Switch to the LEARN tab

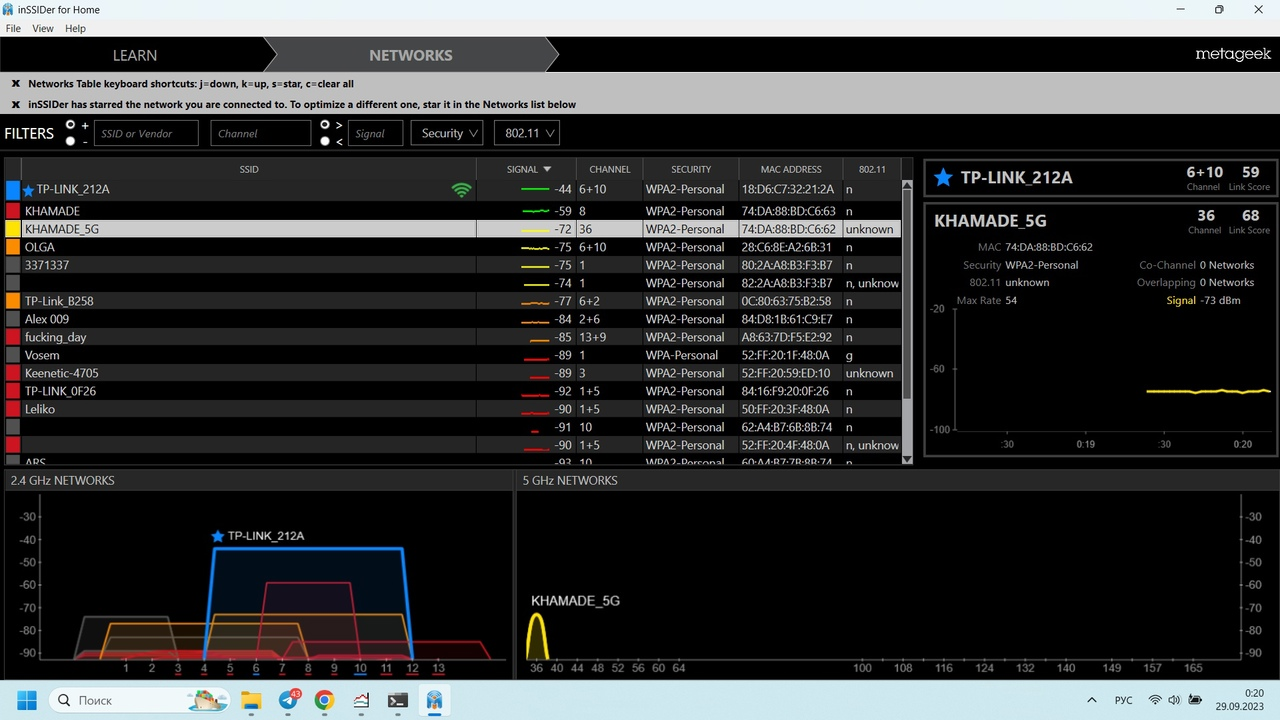pos(135,55)
